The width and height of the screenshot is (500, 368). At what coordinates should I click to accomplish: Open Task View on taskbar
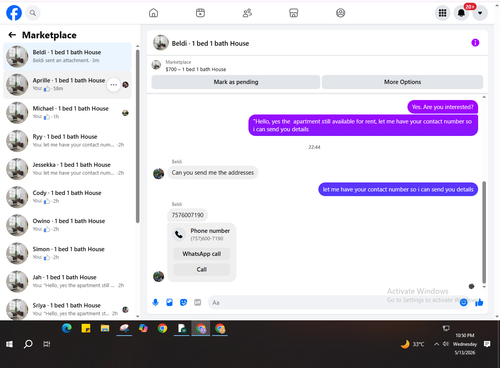point(47,344)
